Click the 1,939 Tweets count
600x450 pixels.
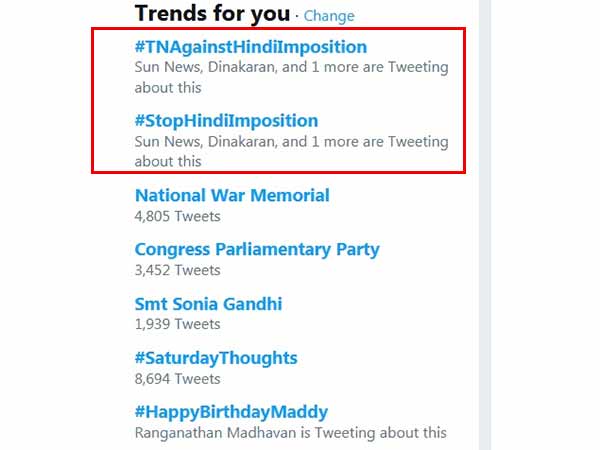click(178, 323)
